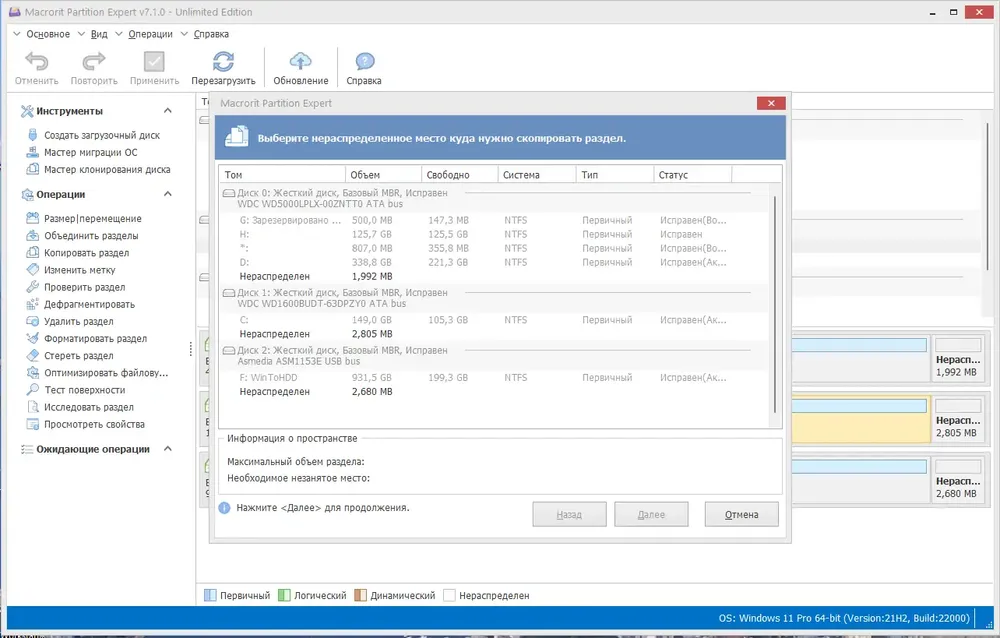
Task: Click Тест поверхности operation
Action: pyautogui.click(x=85, y=390)
